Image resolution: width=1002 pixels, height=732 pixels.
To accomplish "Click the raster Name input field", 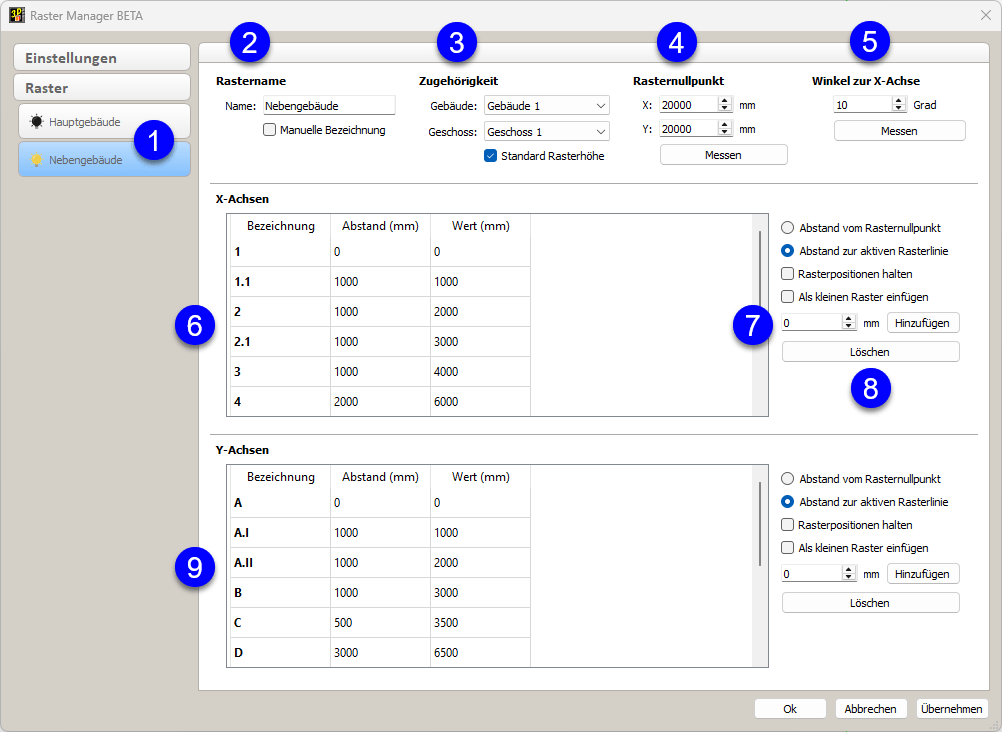I will point(329,105).
